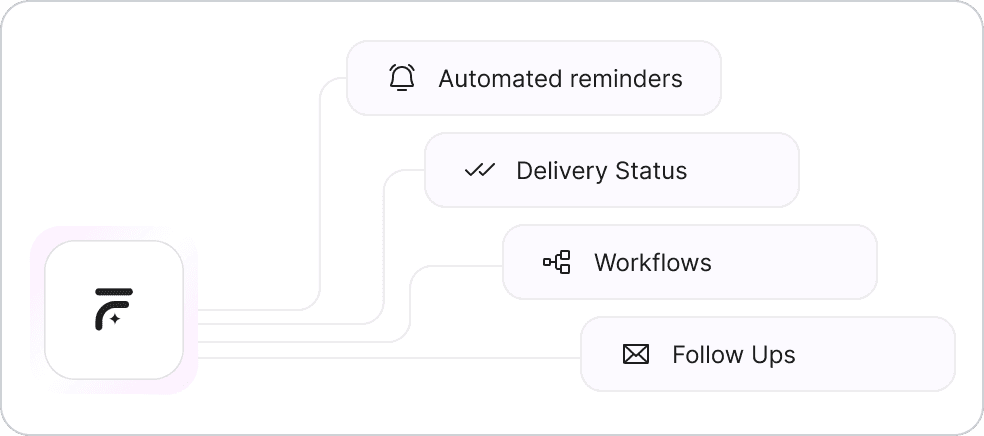Viewport: 984px width, 436px height.
Task: Select the Workflows node diagram icon
Action: pyautogui.click(x=557, y=263)
